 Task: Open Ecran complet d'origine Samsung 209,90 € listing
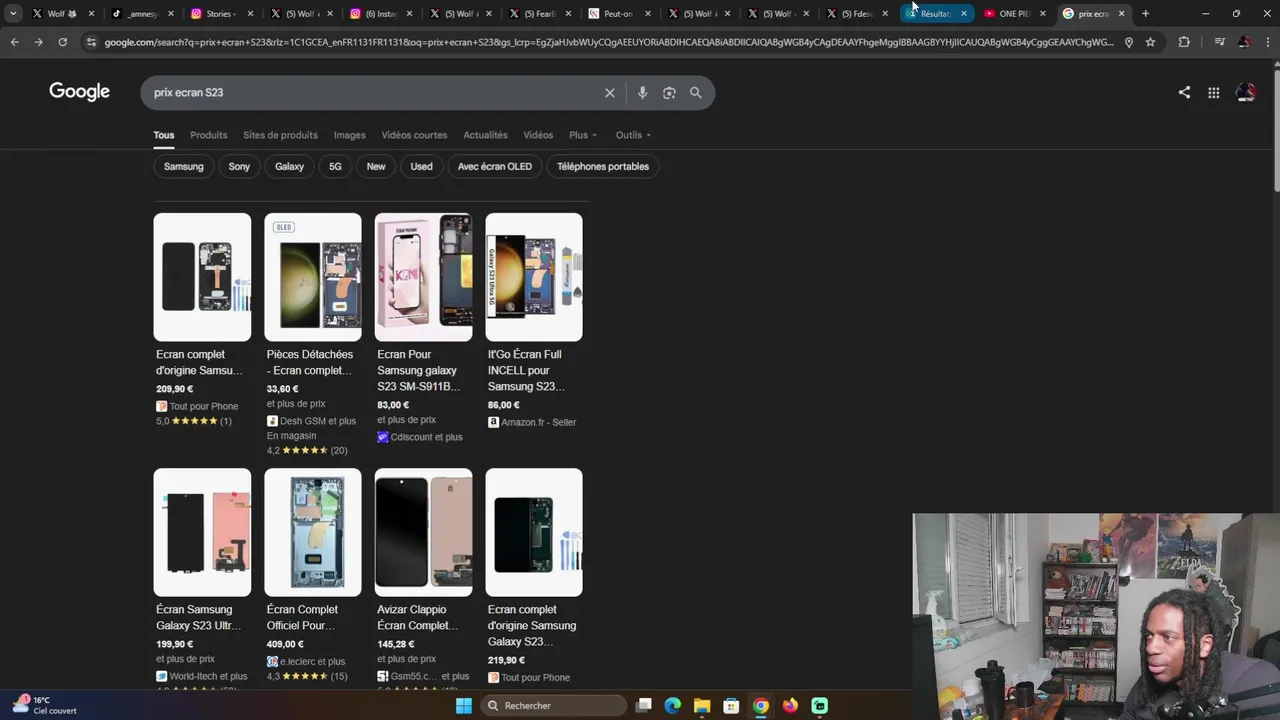[x=202, y=320]
